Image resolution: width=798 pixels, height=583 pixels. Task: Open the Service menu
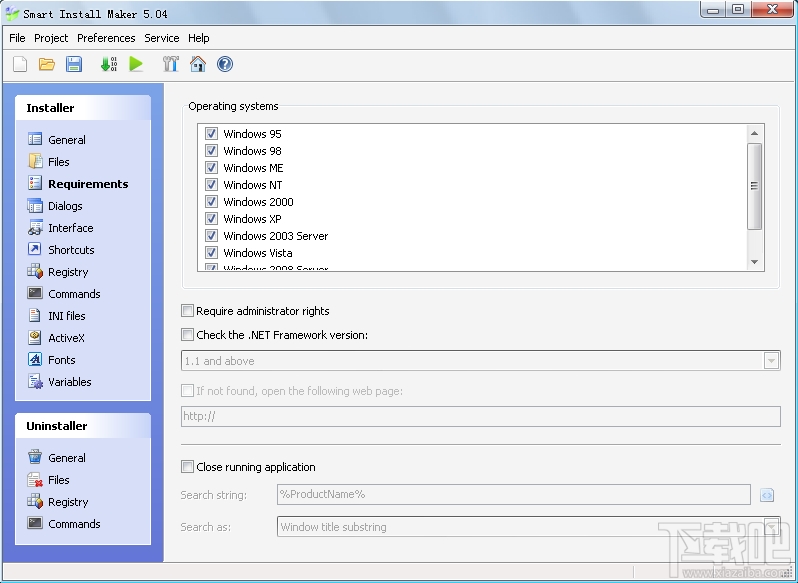(162, 38)
